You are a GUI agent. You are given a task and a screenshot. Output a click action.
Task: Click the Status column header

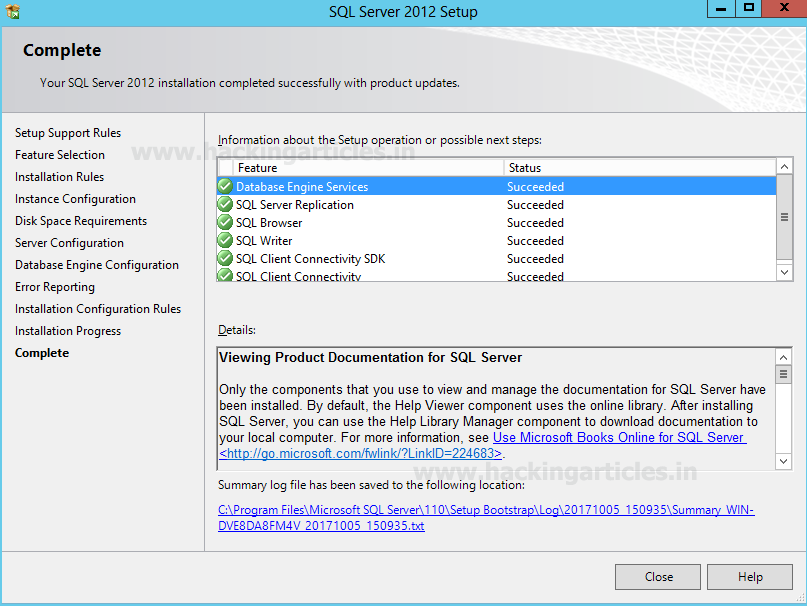point(640,168)
